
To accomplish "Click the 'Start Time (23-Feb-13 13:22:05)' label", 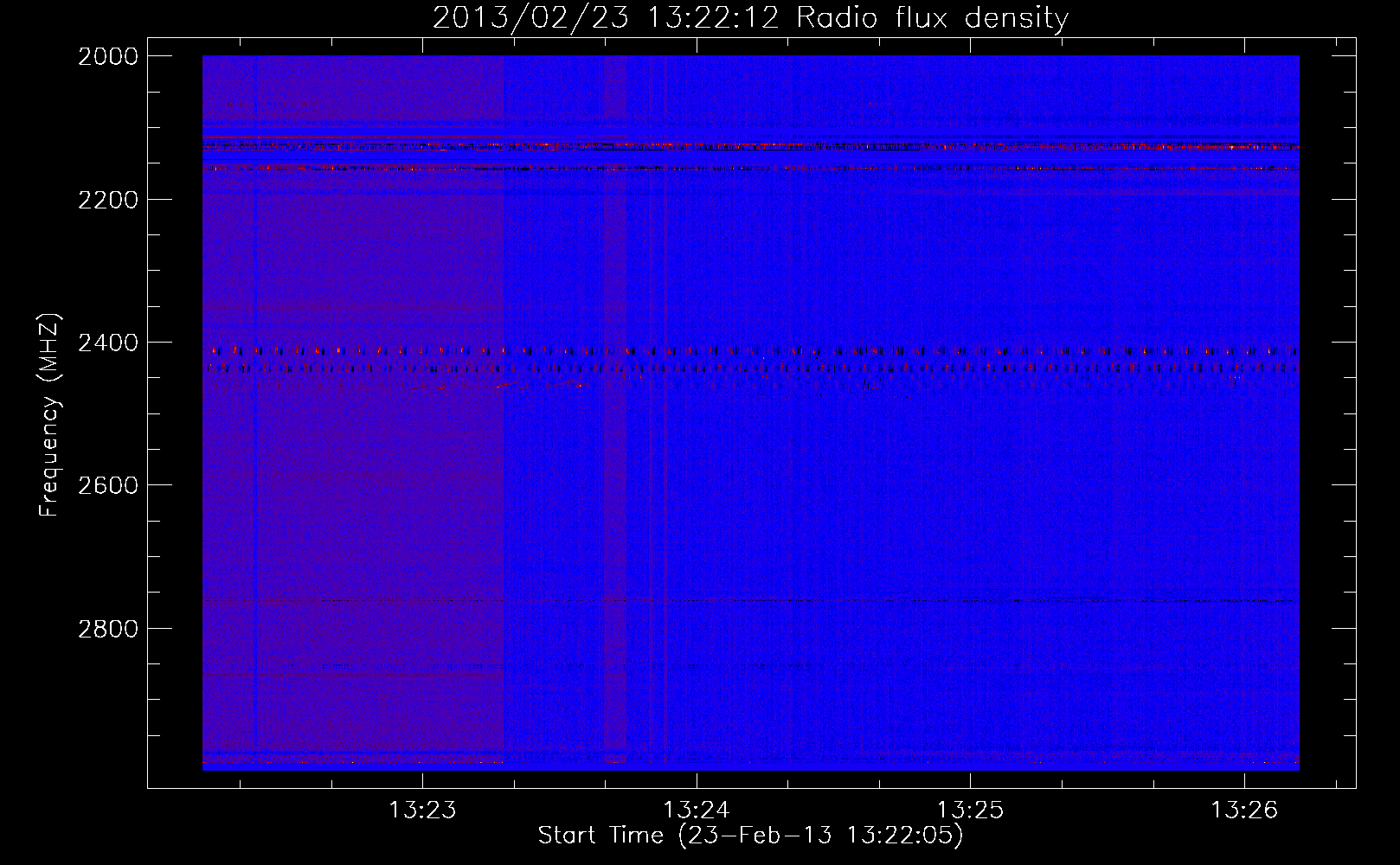I will (x=750, y=836).
